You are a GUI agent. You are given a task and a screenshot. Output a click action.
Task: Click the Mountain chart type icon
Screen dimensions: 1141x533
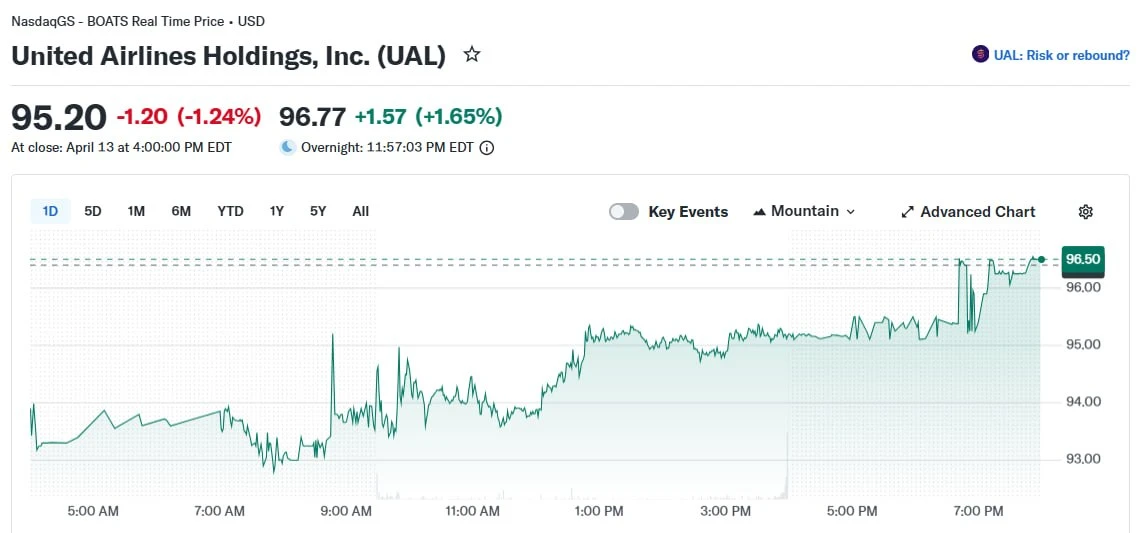pos(760,212)
